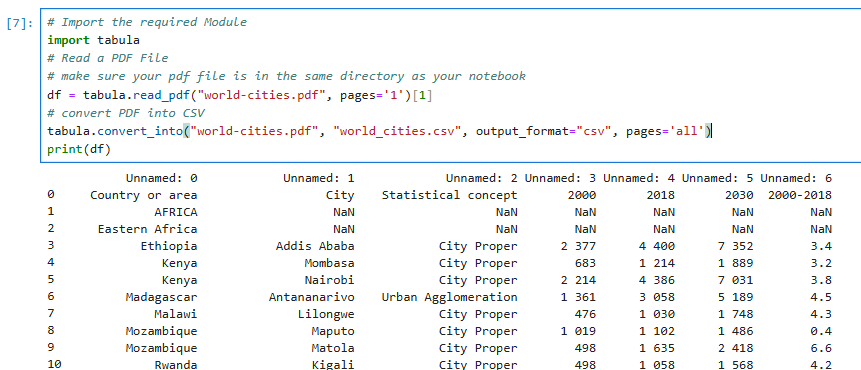Click the 'Urban Agglomeration' value in the Antananarivo row
This screenshot has width=861, height=370.
pyautogui.click(x=449, y=297)
